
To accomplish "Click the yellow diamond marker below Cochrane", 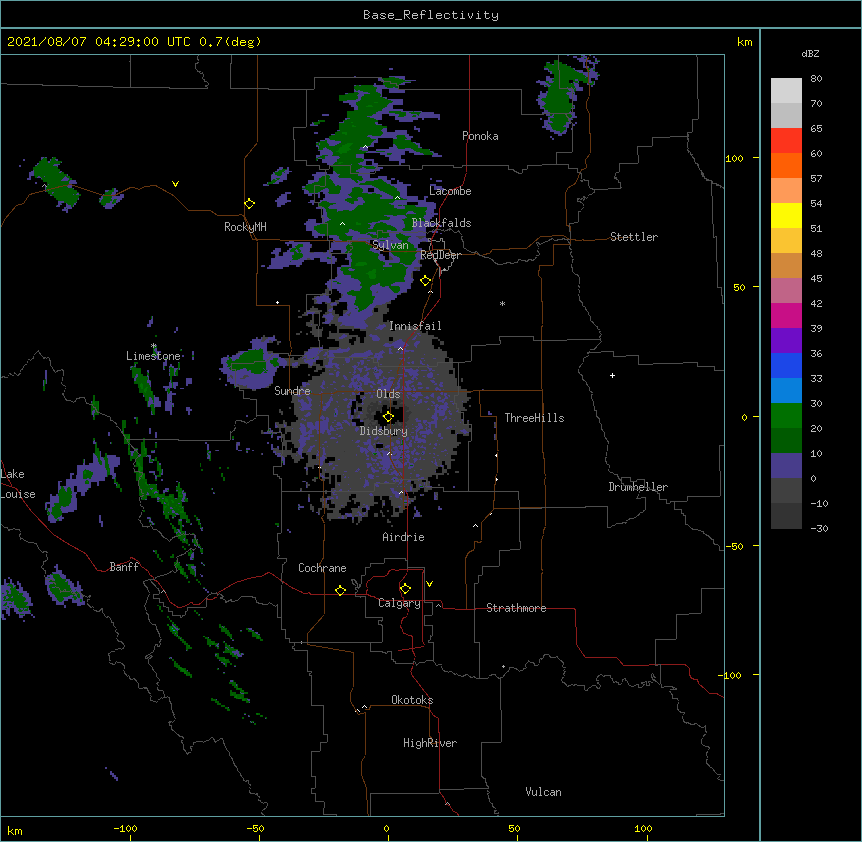I will tap(340, 590).
